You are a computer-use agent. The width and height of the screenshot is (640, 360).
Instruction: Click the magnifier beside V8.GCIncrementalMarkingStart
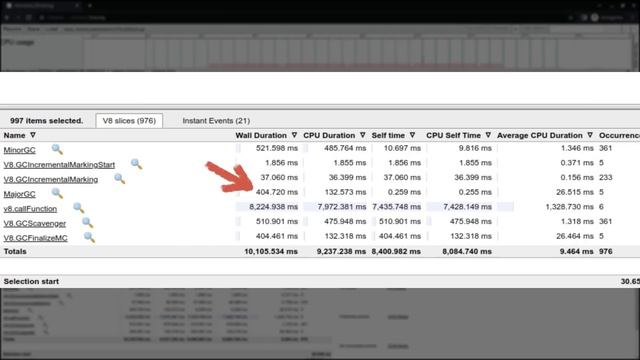point(136,164)
